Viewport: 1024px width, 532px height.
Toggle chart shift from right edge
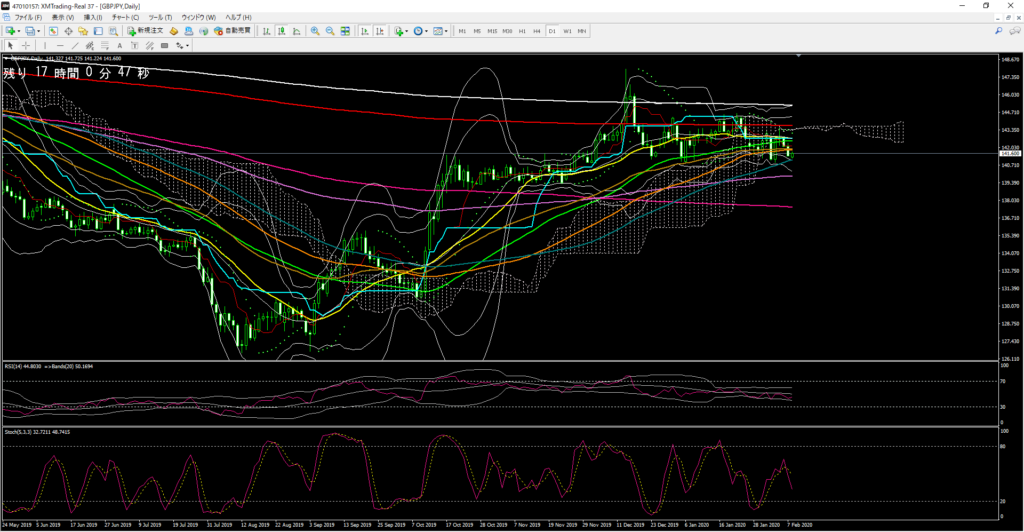coord(379,31)
